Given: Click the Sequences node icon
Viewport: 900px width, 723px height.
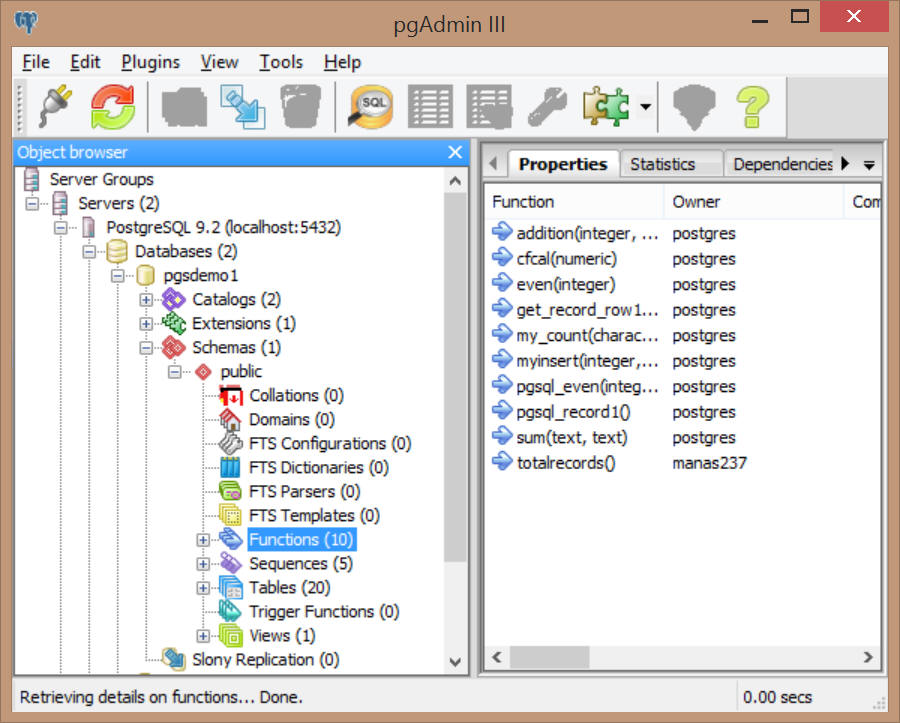Looking at the screenshot, I should coord(231,563).
